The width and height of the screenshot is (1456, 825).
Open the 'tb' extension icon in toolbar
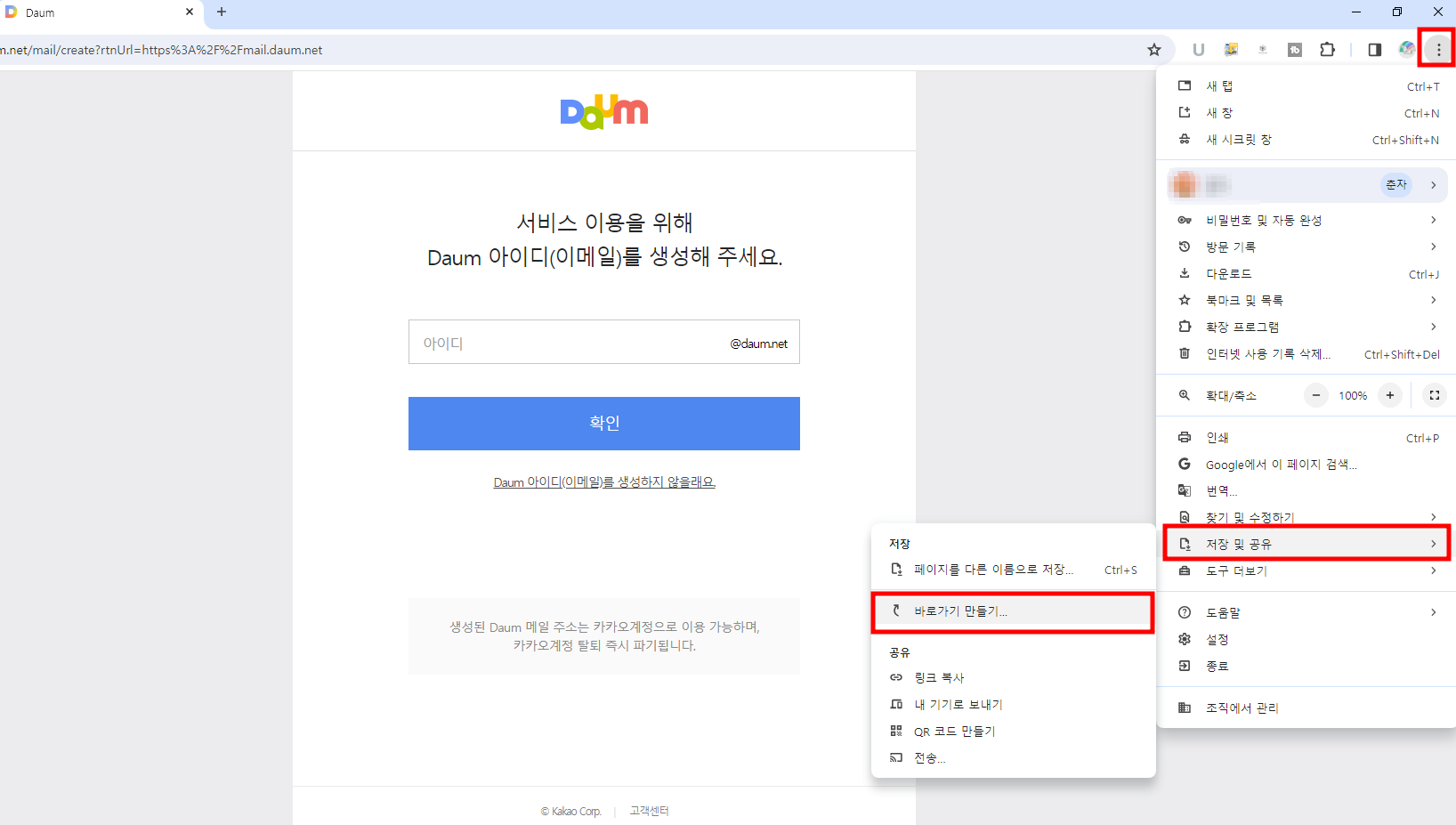tap(1295, 50)
